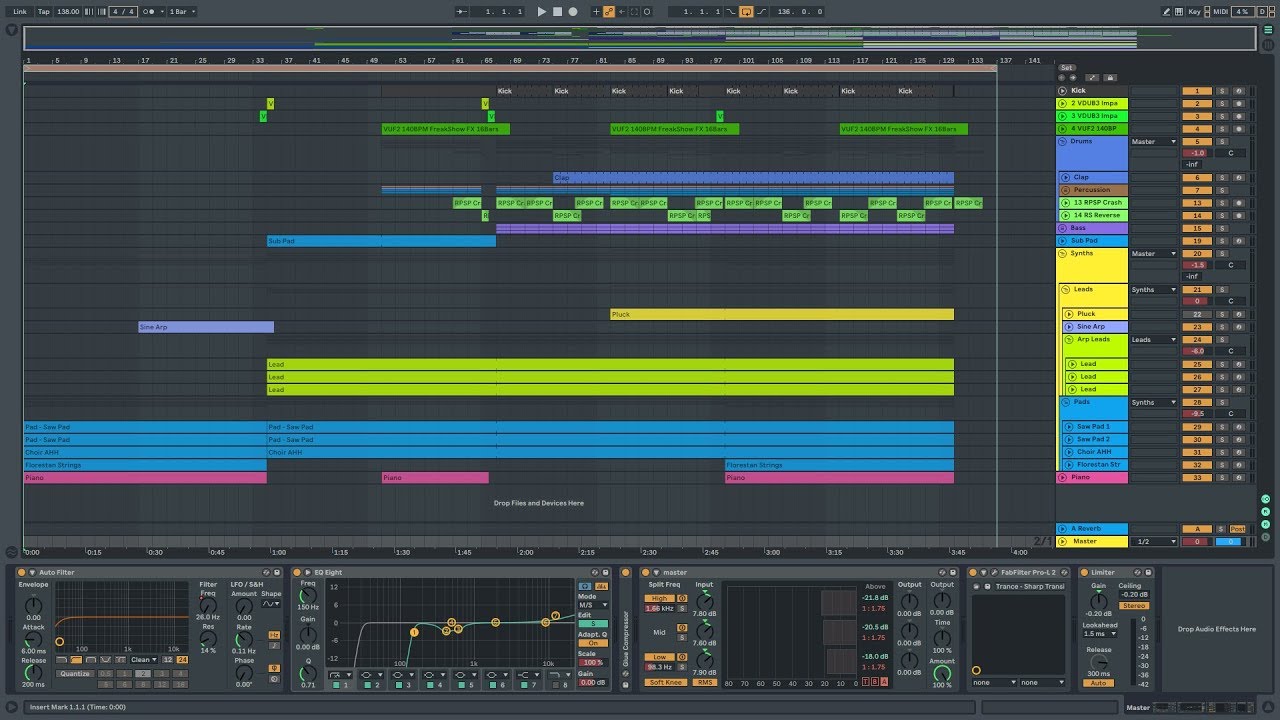Toggle the FabFilter Pro-L 2 device activator
Viewport: 1280px width, 720px height.
click(973, 573)
